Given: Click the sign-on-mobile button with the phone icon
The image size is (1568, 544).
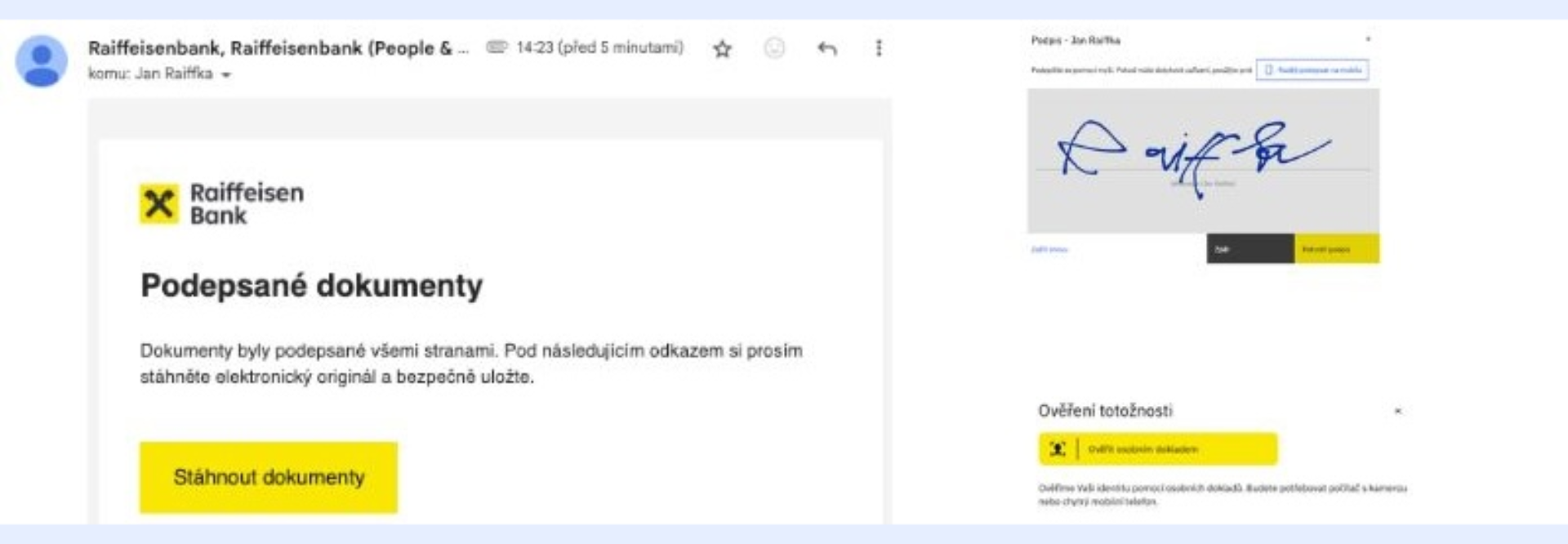Looking at the screenshot, I should [1312, 70].
